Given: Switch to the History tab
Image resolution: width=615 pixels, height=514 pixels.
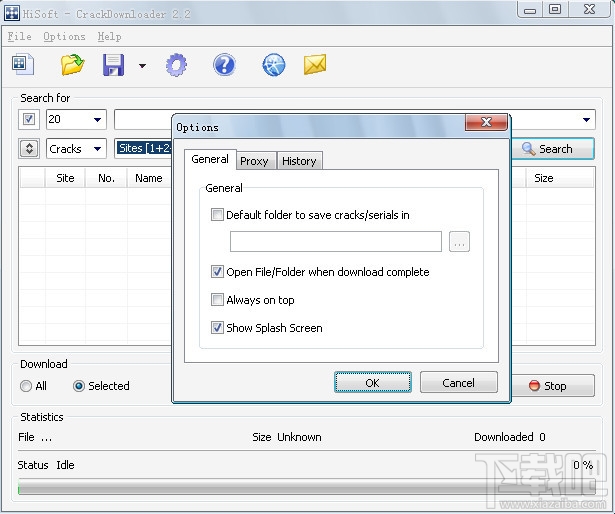Looking at the screenshot, I should (x=299, y=161).
